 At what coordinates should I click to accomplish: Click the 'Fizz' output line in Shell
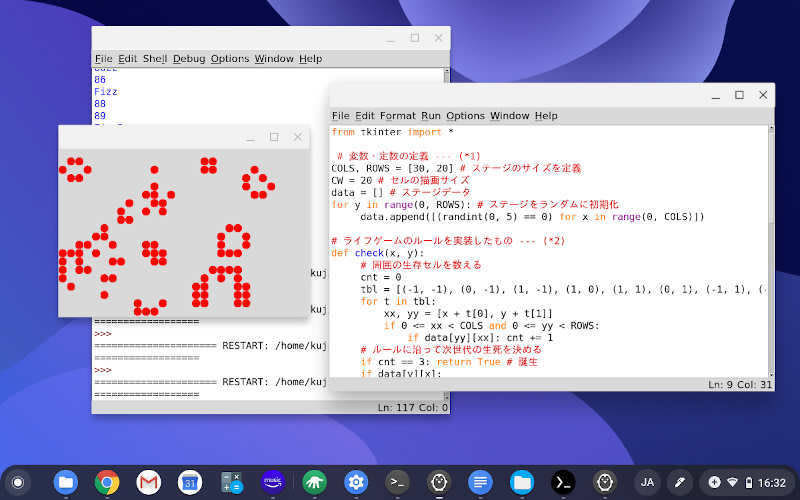pos(106,92)
